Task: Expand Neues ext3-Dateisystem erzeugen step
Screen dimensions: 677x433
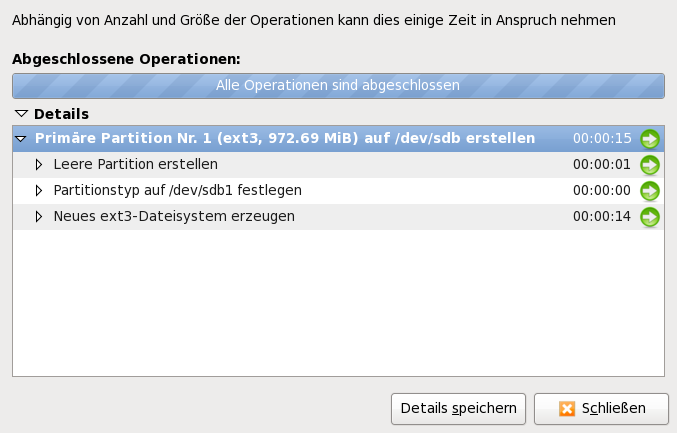Action: [40, 216]
